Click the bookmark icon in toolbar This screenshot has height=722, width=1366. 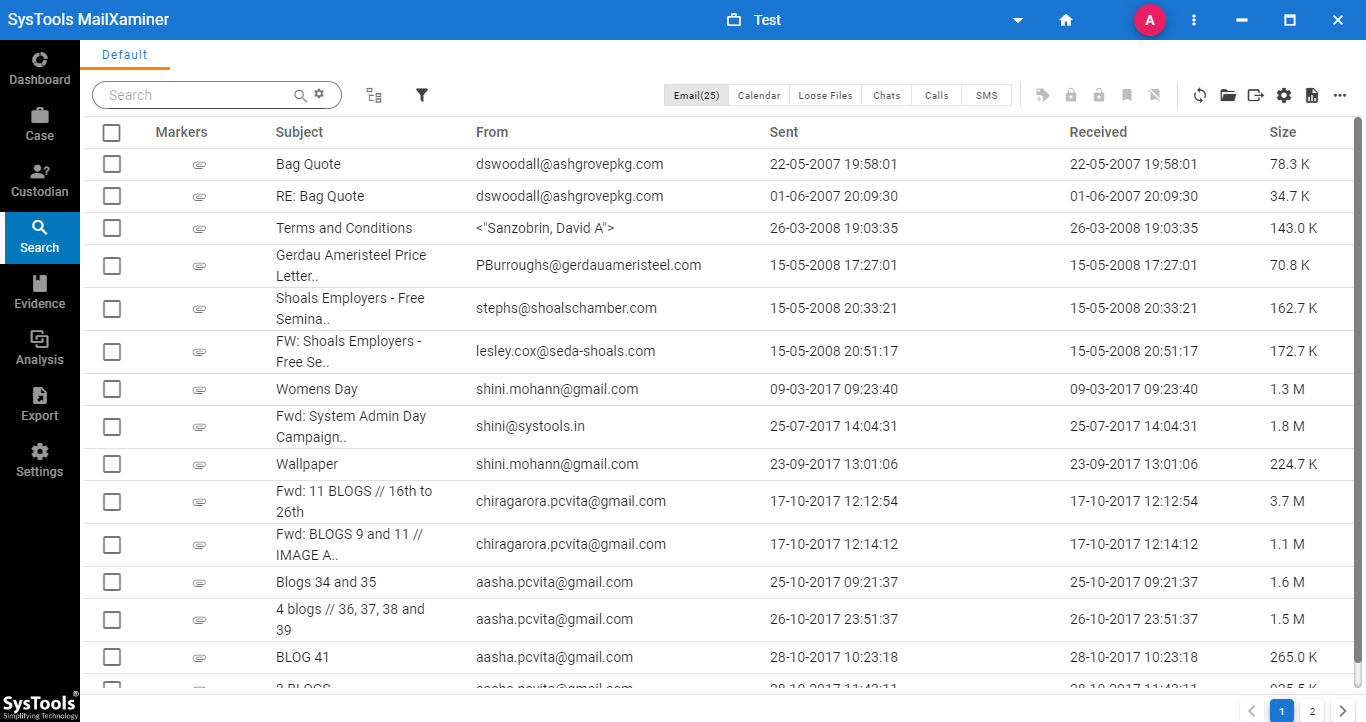1127,95
